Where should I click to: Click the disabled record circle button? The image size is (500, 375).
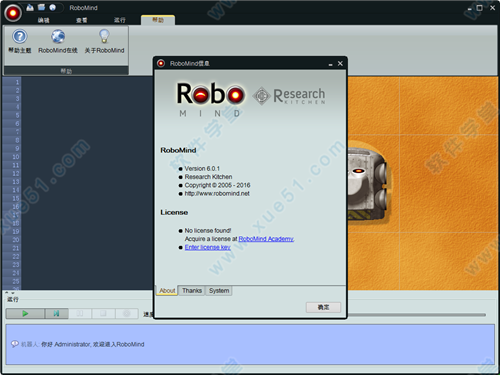126,313
